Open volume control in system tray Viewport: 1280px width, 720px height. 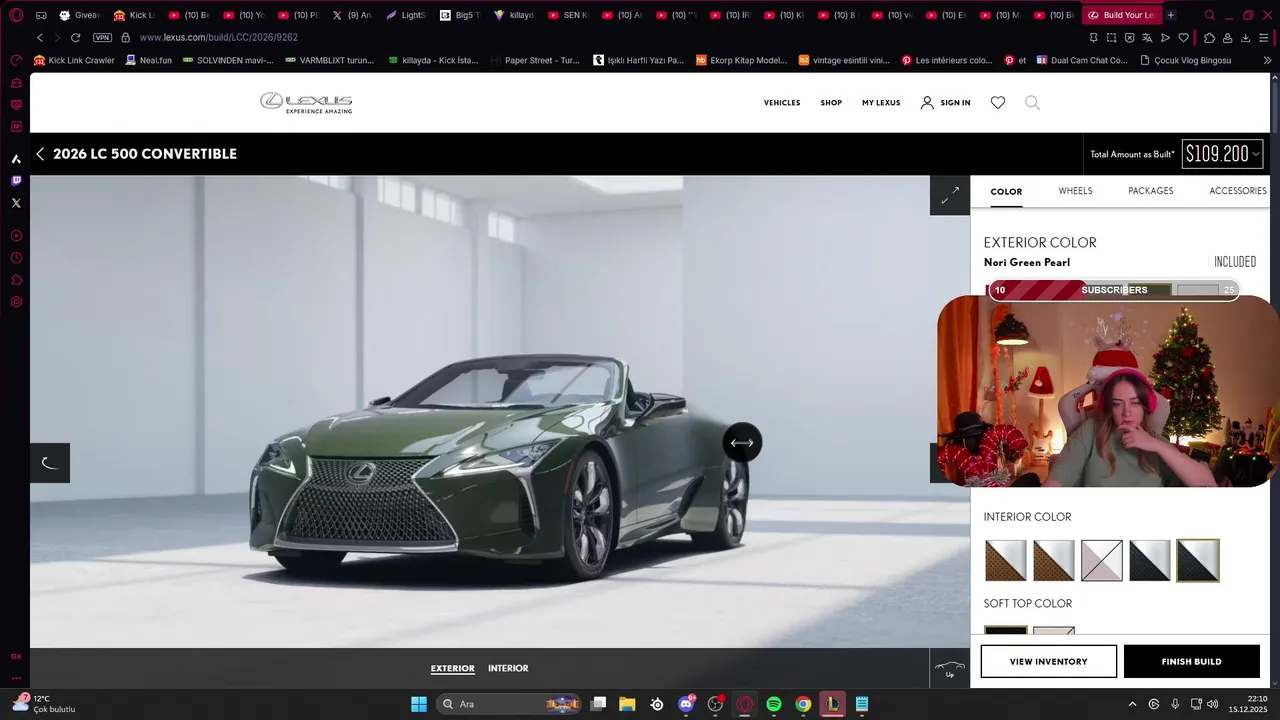[x=1213, y=704]
